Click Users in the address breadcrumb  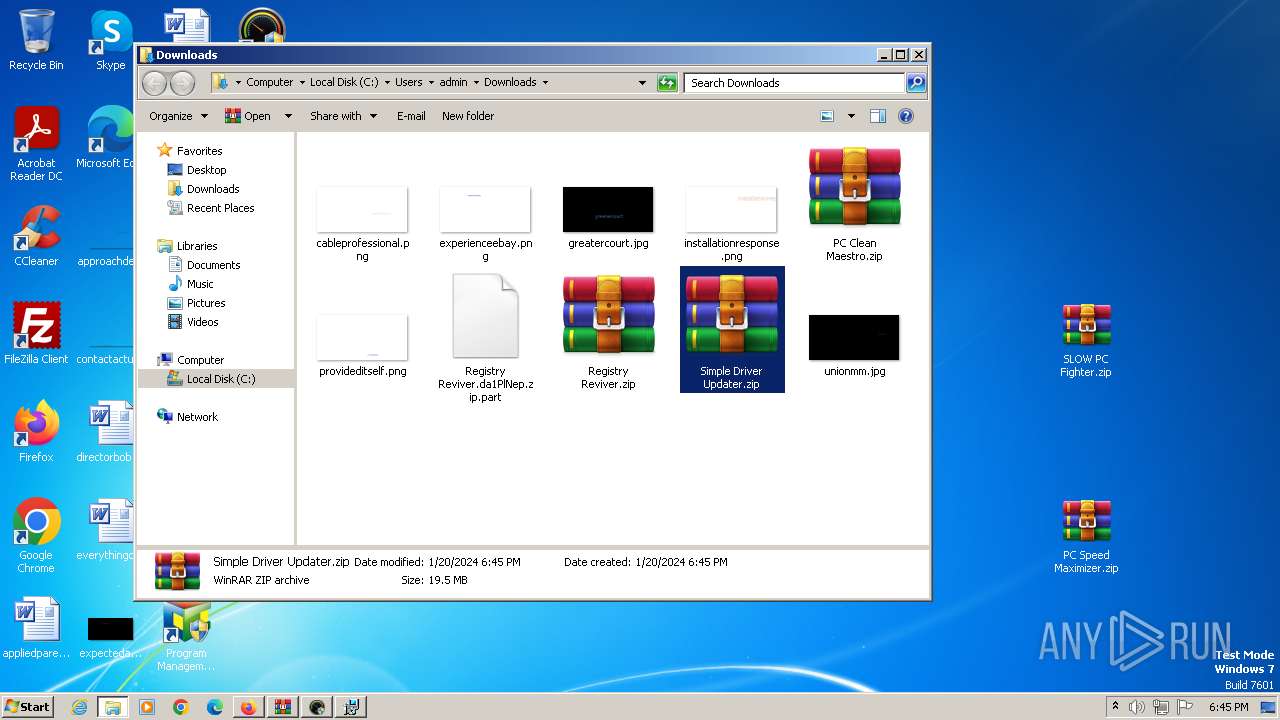click(408, 83)
